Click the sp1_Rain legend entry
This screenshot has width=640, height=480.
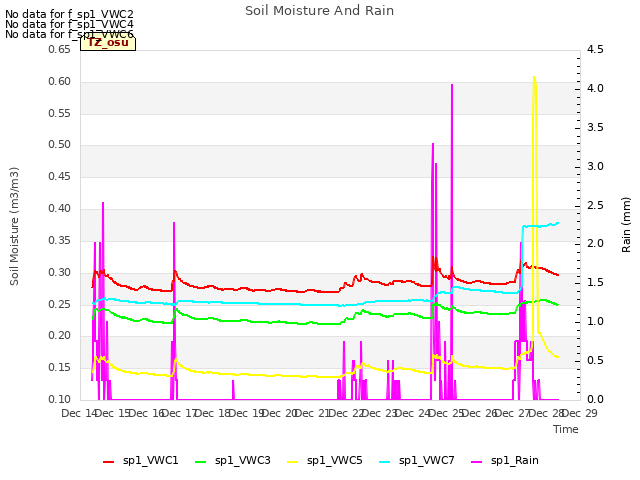[504, 461]
